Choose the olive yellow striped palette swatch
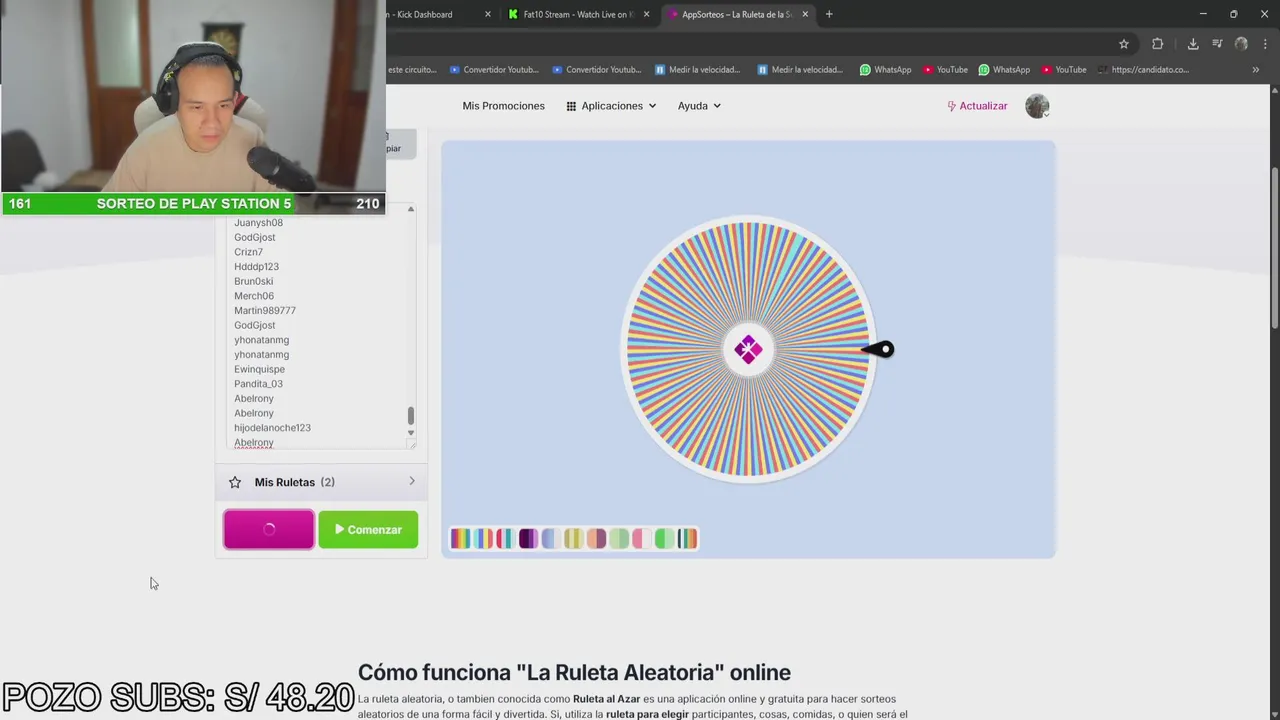This screenshot has width=1280, height=720. 574,539
